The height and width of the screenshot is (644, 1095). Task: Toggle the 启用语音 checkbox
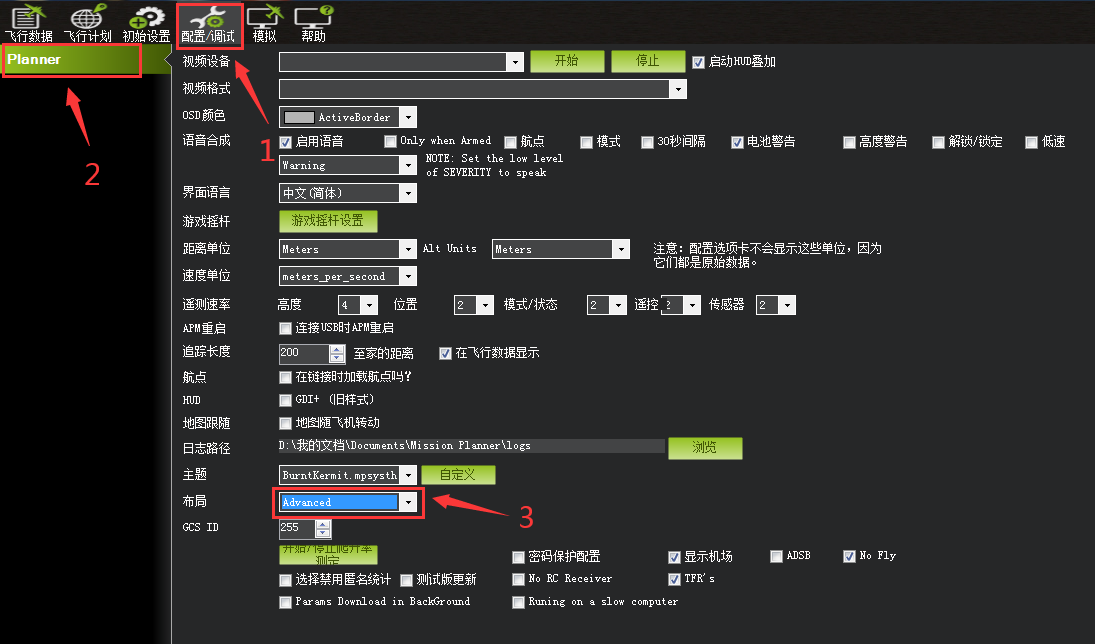click(286, 142)
